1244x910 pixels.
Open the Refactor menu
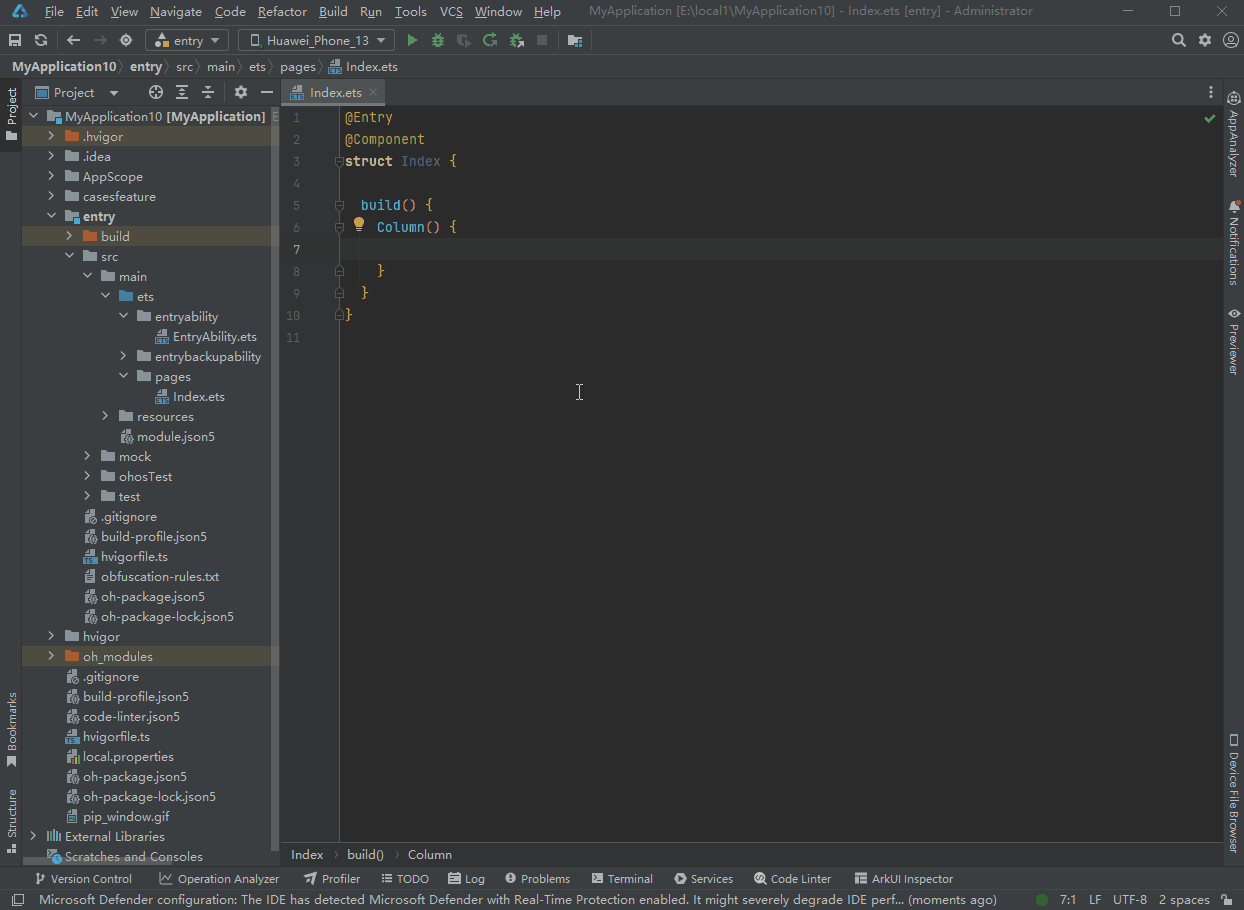pyautogui.click(x=282, y=12)
